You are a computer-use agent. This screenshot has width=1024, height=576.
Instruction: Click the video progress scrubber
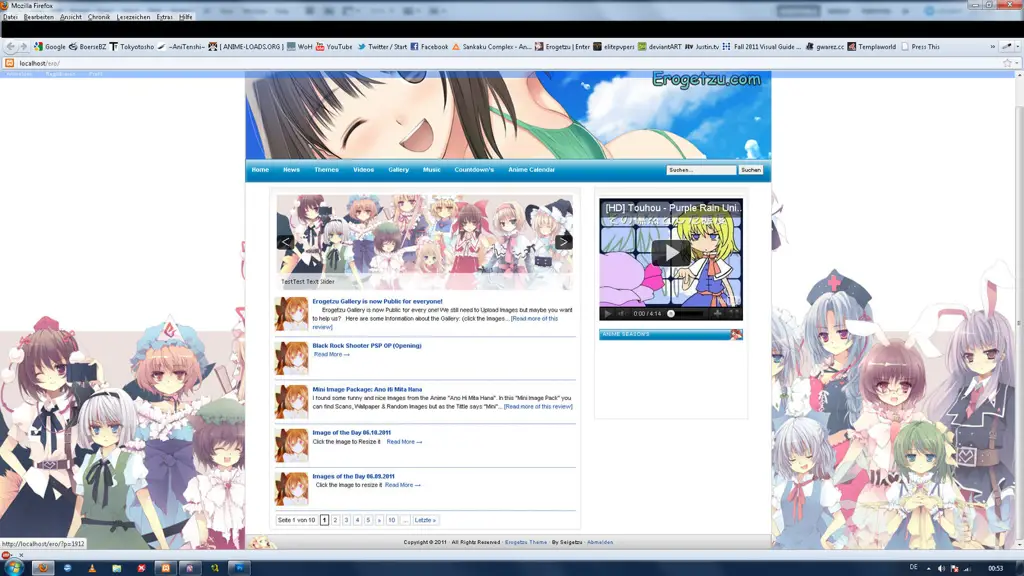coord(671,313)
